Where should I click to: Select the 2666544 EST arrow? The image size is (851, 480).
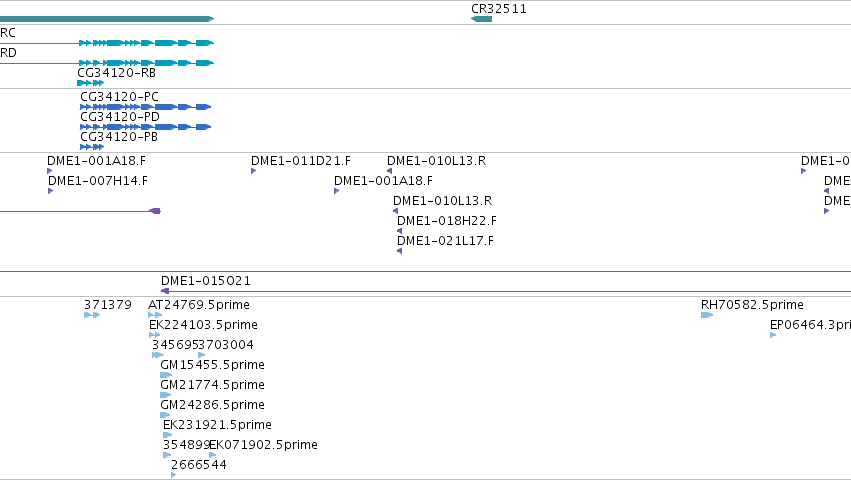pyautogui.click(x=174, y=475)
